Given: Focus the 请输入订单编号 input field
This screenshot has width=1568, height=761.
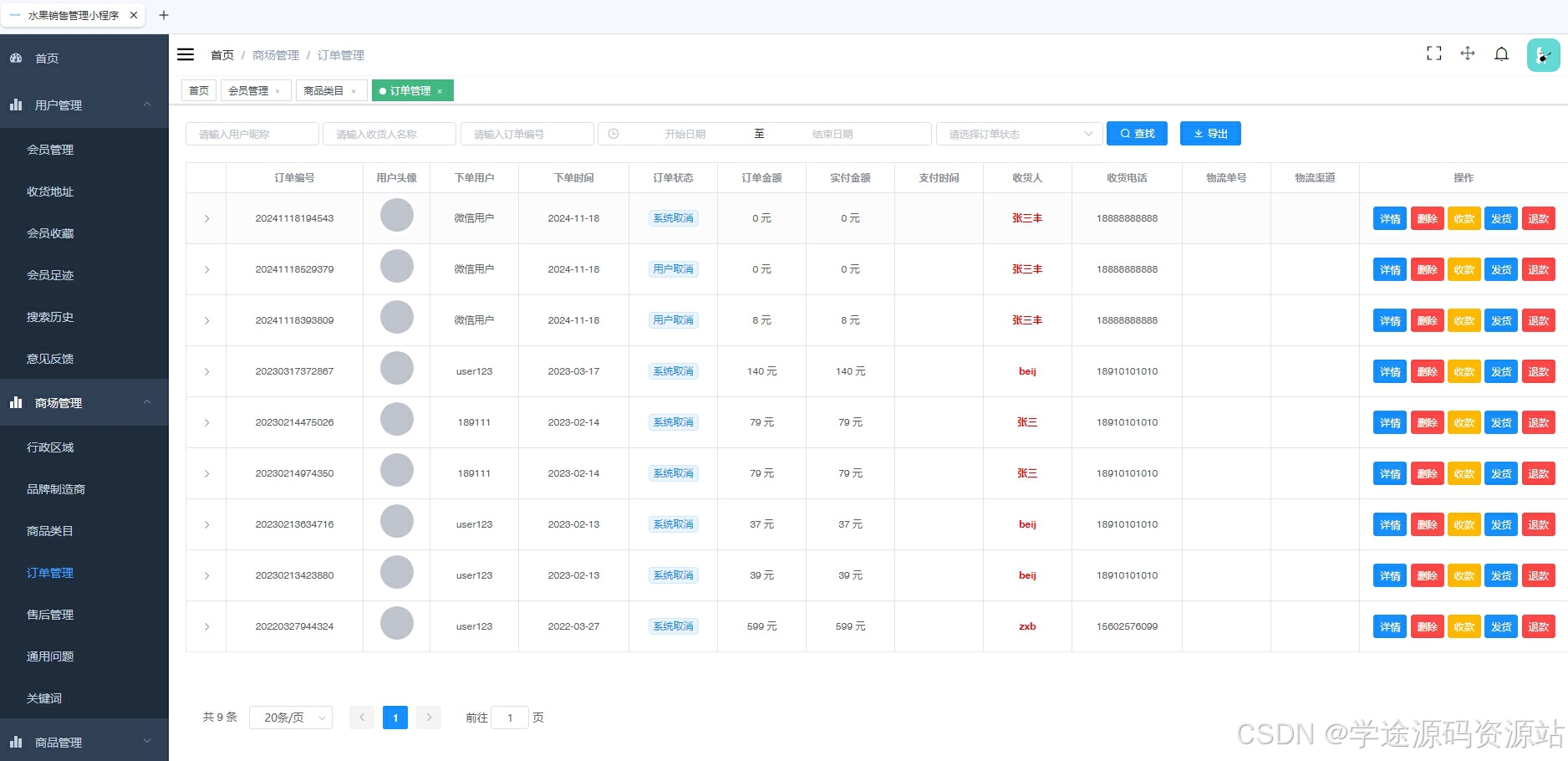Looking at the screenshot, I should [x=527, y=134].
